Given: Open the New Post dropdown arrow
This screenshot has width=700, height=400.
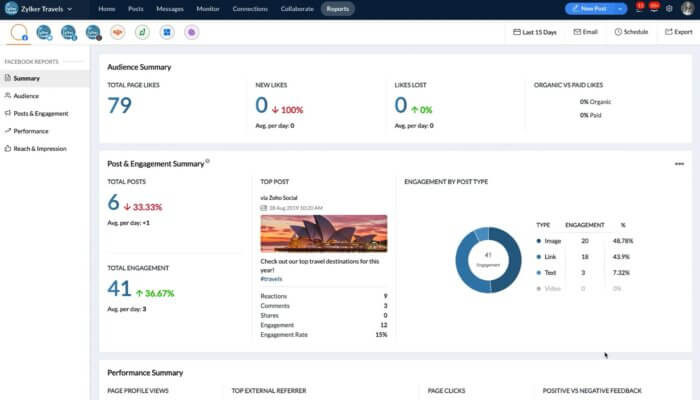Looking at the screenshot, I should [x=620, y=8].
